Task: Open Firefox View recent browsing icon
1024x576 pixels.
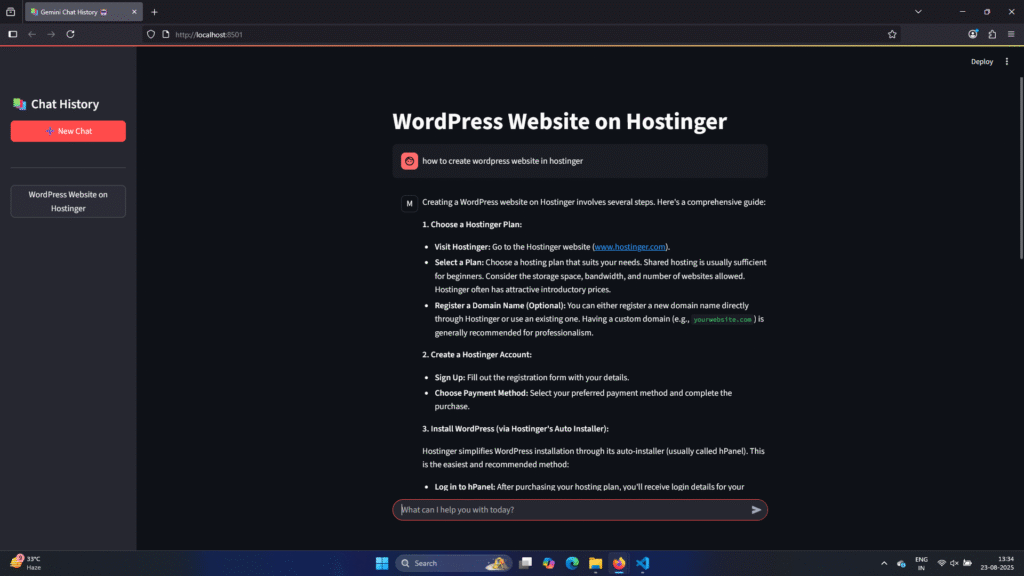Action: point(10,12)
